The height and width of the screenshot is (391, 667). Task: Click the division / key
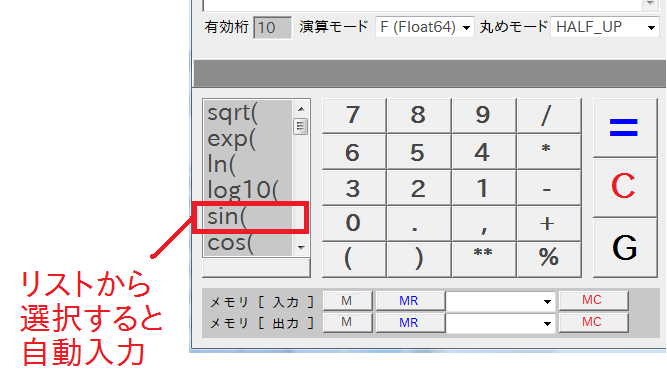click(x=549, y=116)
